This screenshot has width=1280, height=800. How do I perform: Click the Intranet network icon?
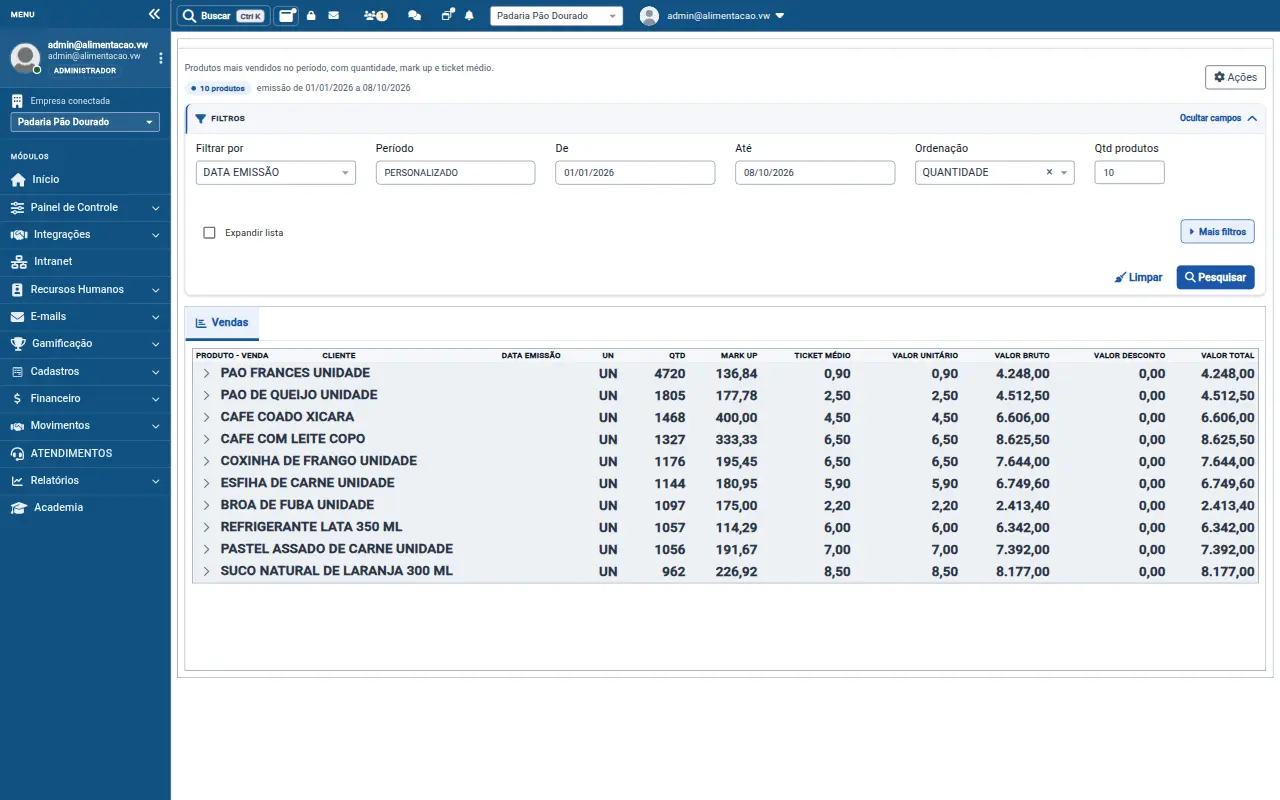[x=18, y=262]
